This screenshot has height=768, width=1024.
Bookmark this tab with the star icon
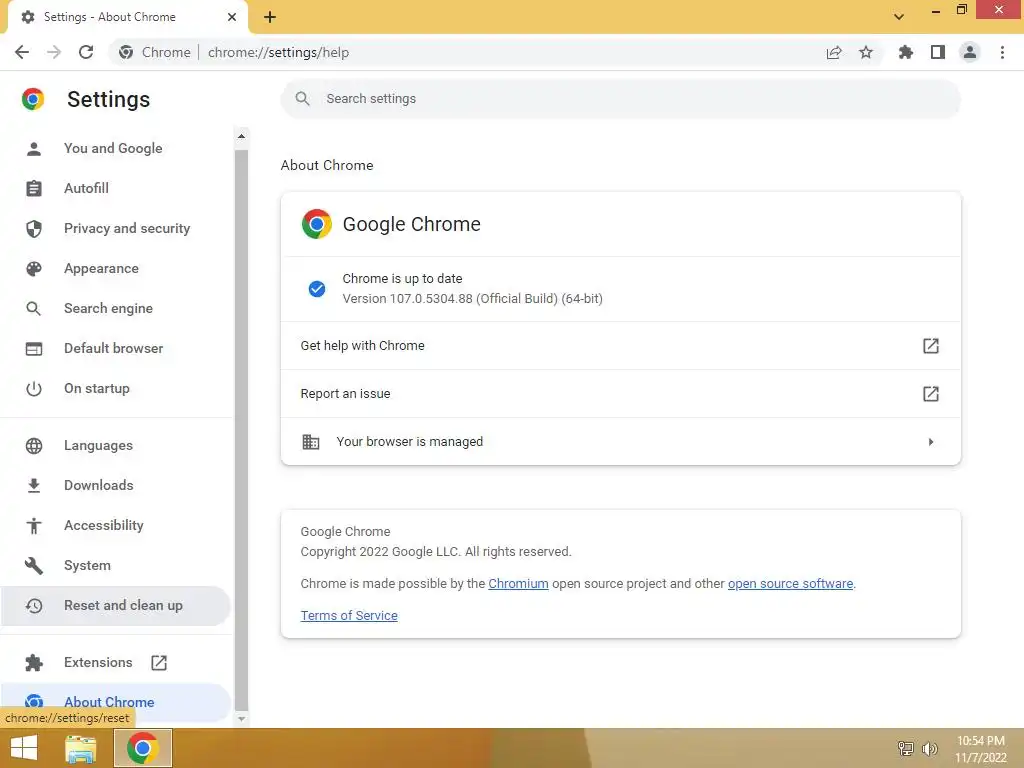pyautogui.click(x=866, y=52)
